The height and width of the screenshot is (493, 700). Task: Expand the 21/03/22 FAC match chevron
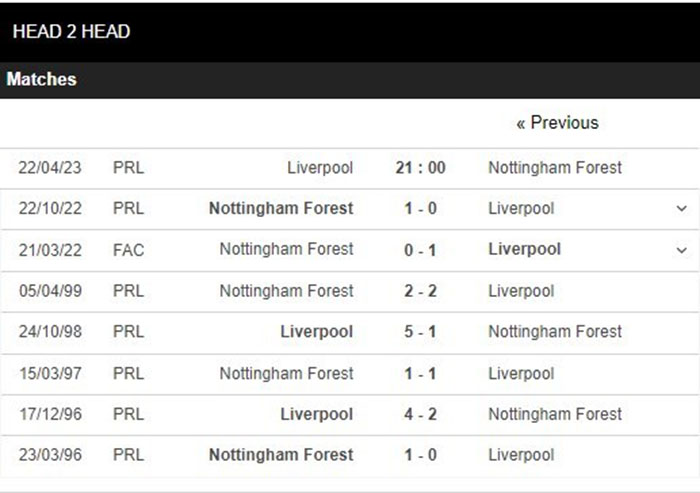(681, 250)
